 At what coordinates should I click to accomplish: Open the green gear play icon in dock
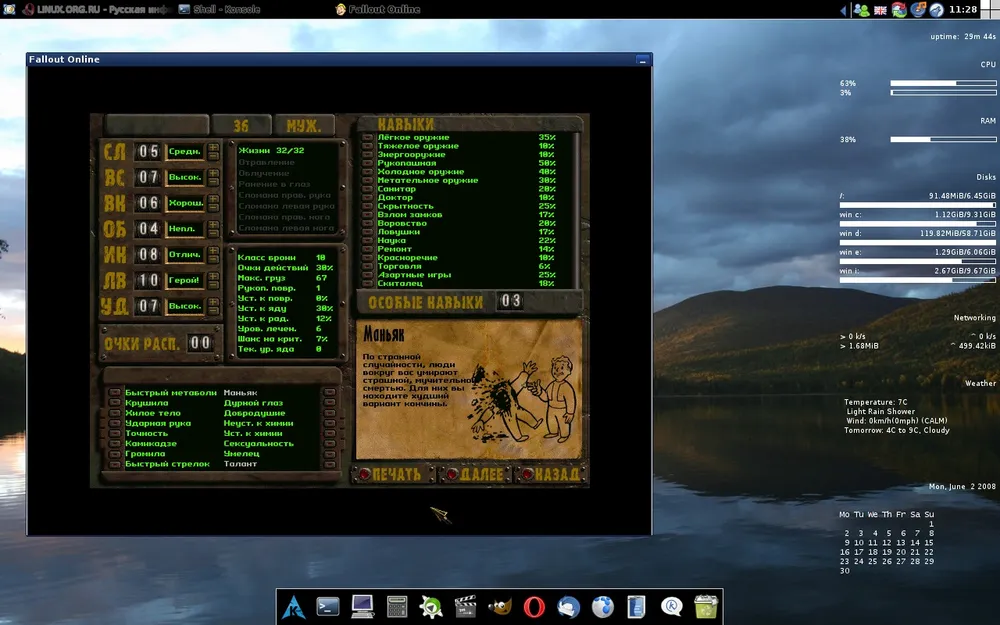(x=431, y=606)
